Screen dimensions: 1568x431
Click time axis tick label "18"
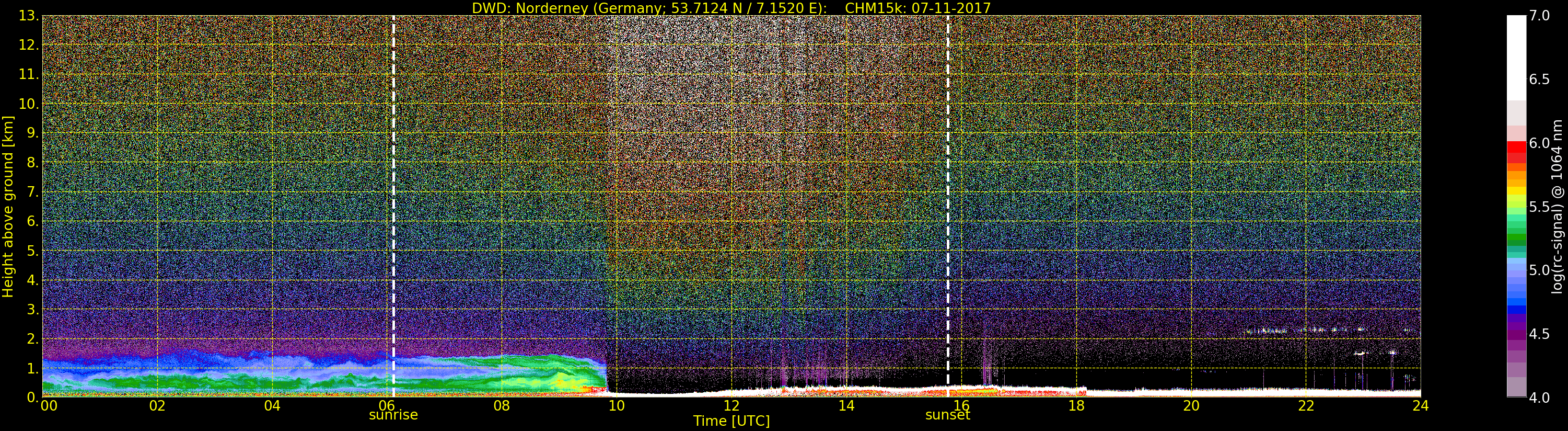point(1076,405)
